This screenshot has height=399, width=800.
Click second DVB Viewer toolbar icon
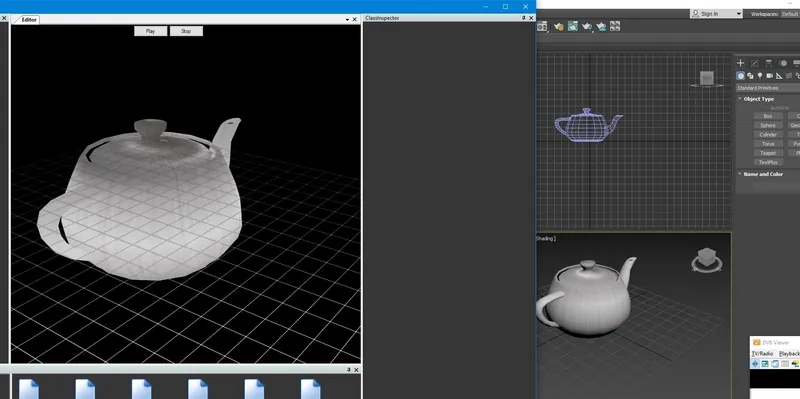tap(765, 364)
